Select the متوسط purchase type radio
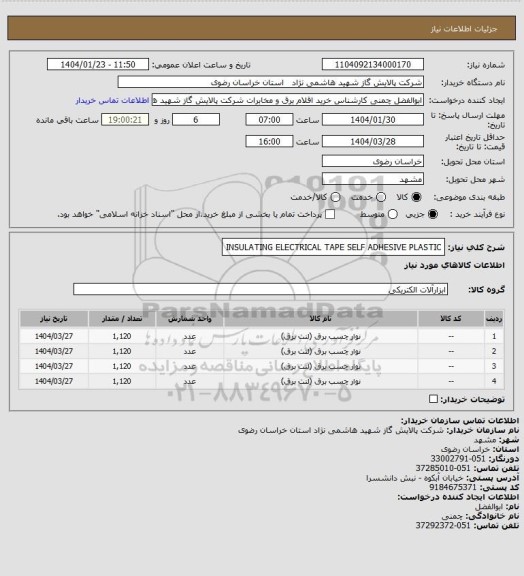This screenshot has height=576, width=524. coord(393,214)
